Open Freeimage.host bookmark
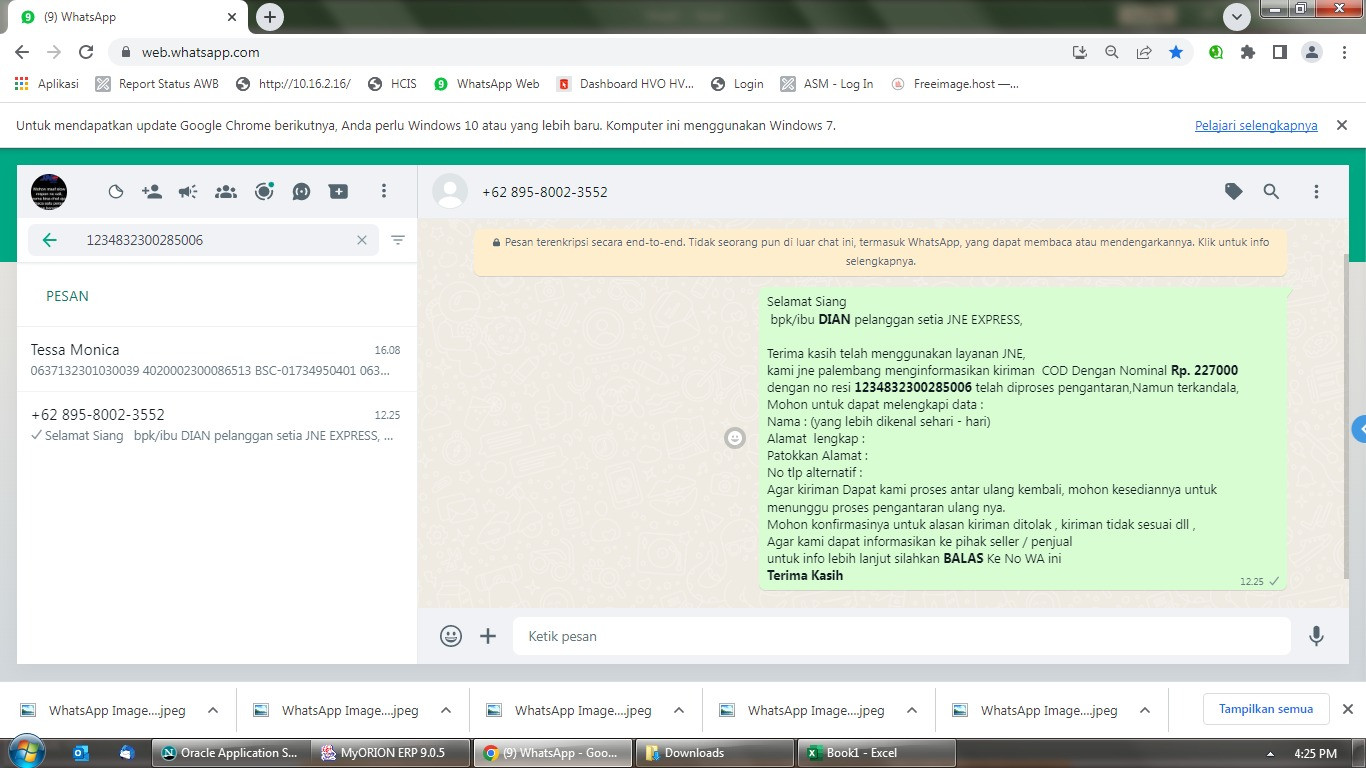The image size is (1366, 768). point(955,84)
